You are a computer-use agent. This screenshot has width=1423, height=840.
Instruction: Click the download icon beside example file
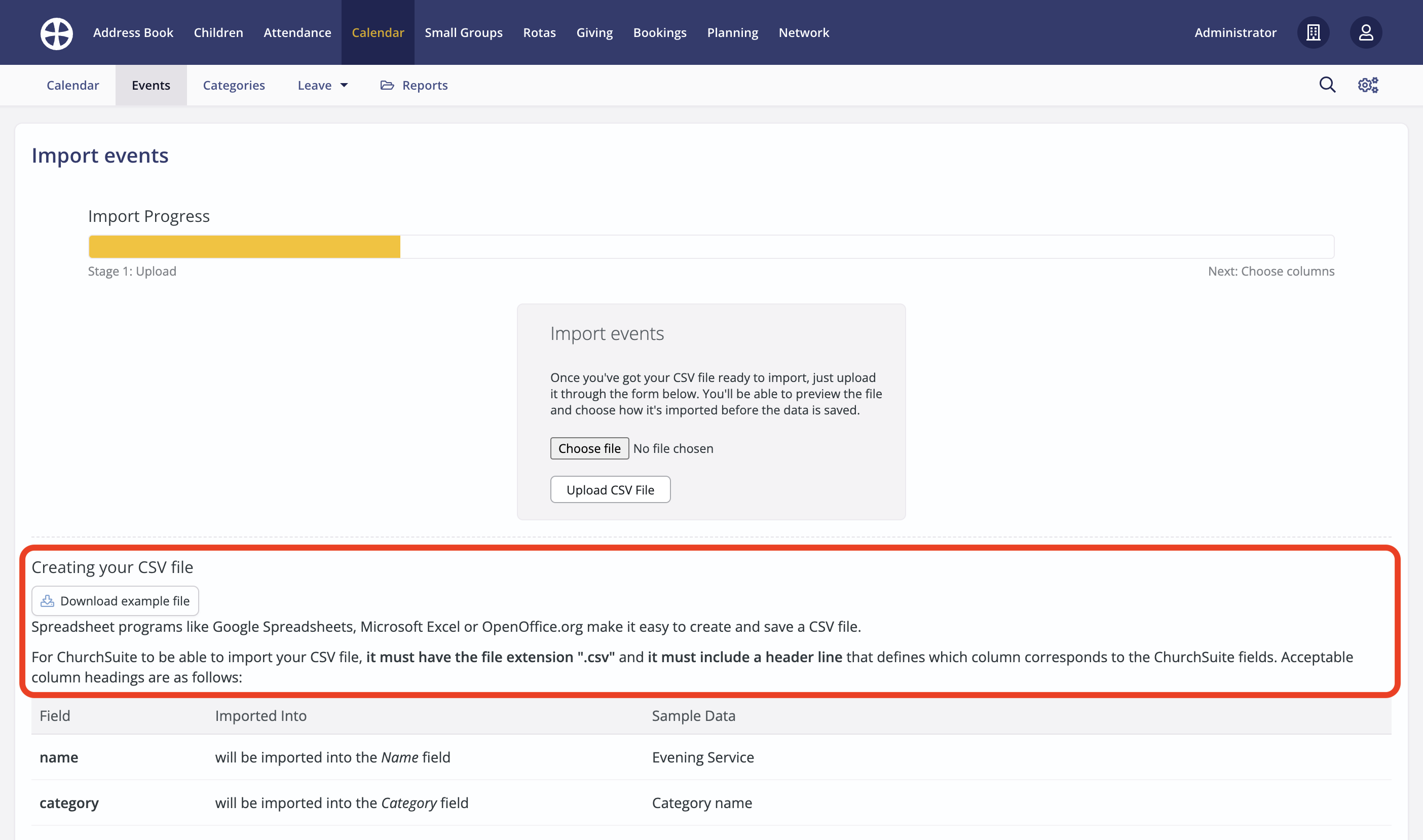48,600
